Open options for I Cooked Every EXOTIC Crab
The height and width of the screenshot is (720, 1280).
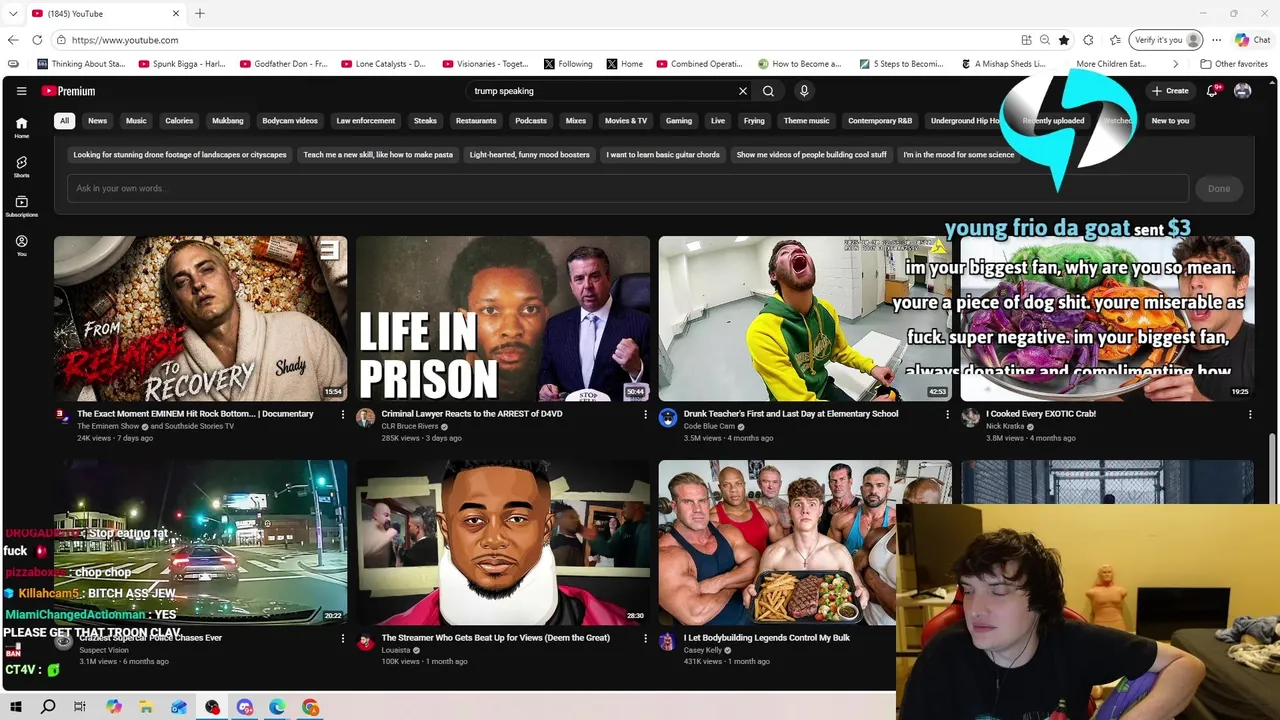pos(1250,414)
